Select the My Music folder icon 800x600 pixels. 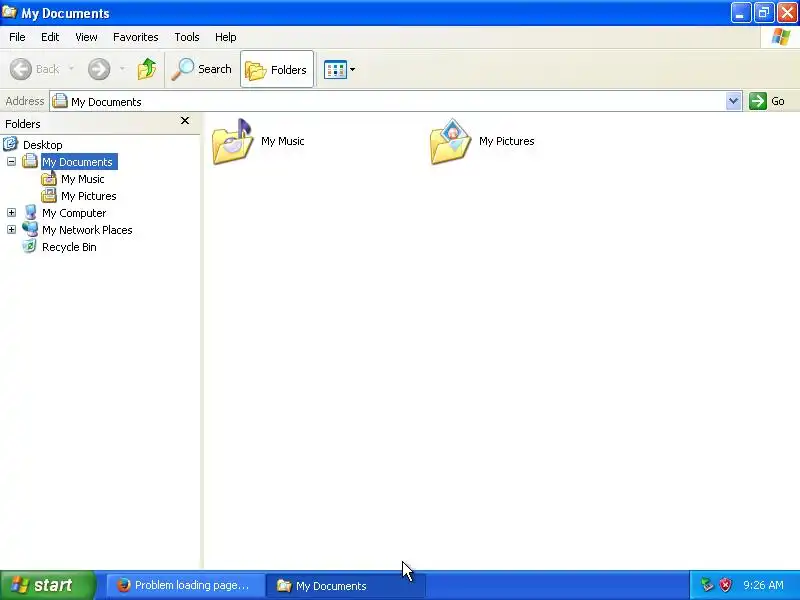point(233,141)
